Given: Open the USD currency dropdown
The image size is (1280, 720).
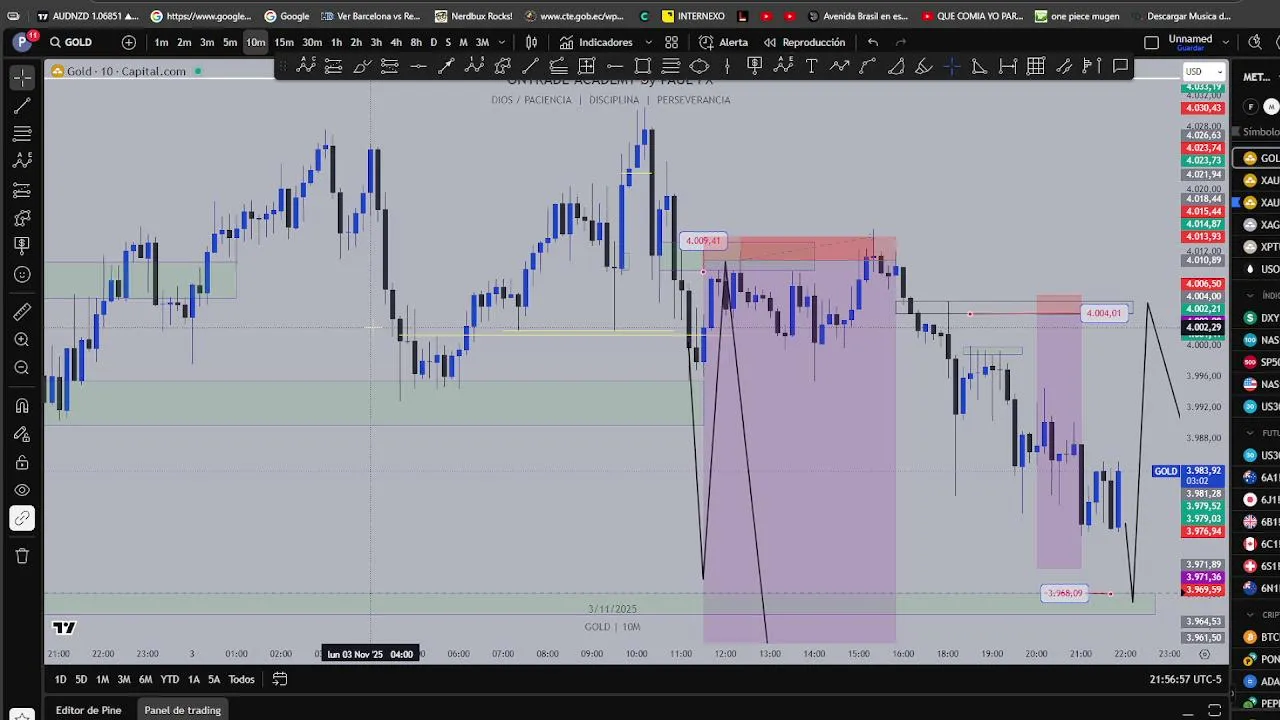Looking at the screenshot, I should 1203,72.
